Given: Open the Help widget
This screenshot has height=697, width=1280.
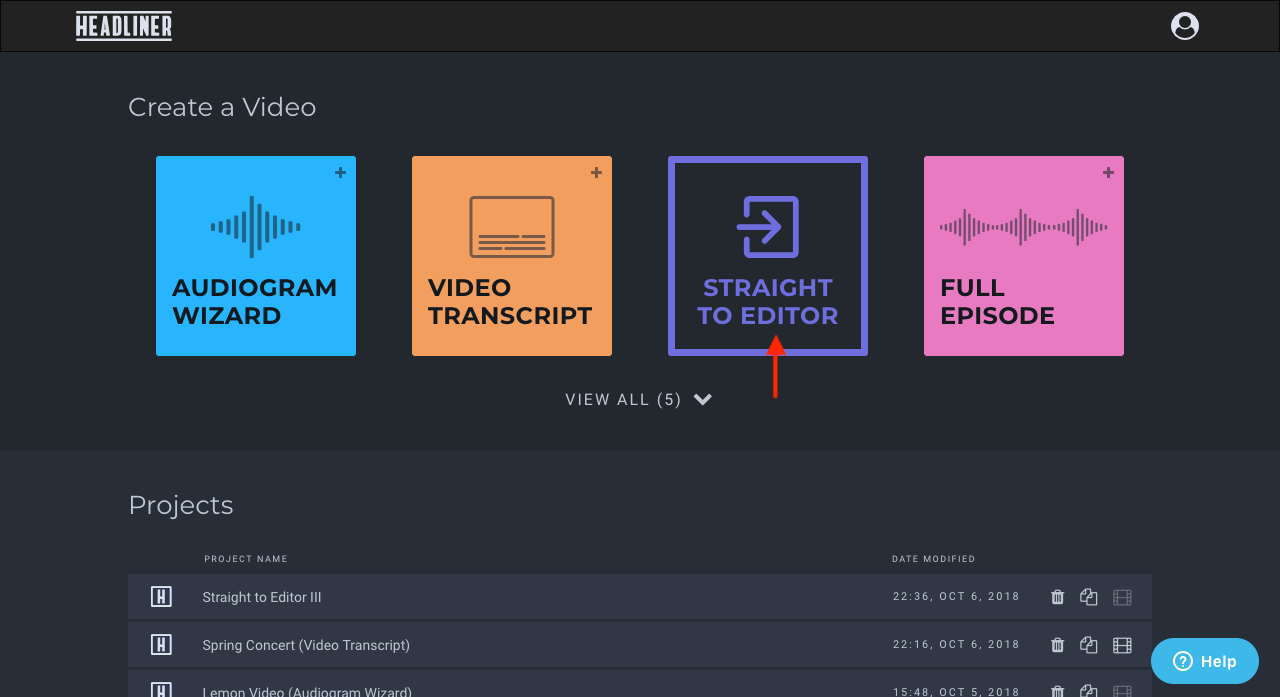Looking at the screenshot, I should pos(1204,661).
